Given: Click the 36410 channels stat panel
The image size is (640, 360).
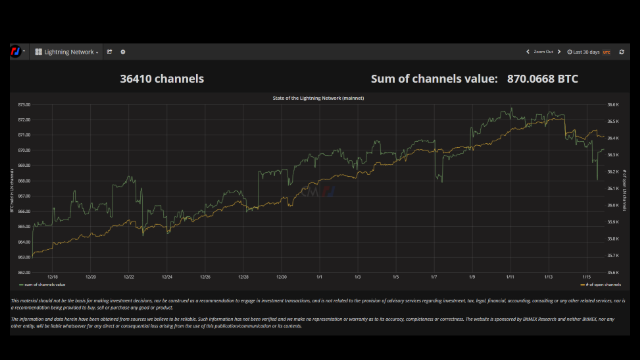Looking at the screenshot, I should (x=162, y=79).
